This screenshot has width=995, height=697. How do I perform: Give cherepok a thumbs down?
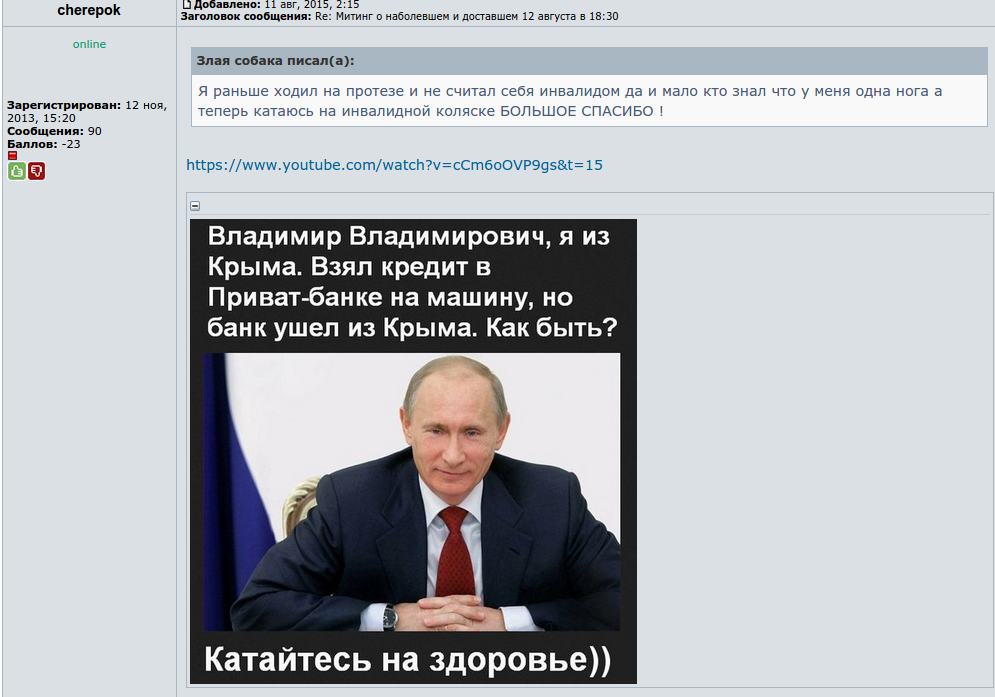(x=37, y=171)
